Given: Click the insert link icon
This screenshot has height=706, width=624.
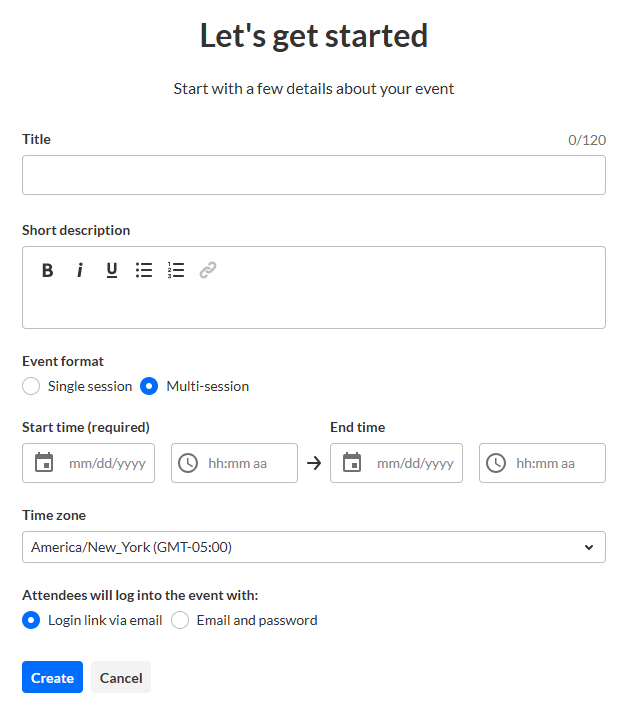Looking at the screenshot, I should coord(208,270).
